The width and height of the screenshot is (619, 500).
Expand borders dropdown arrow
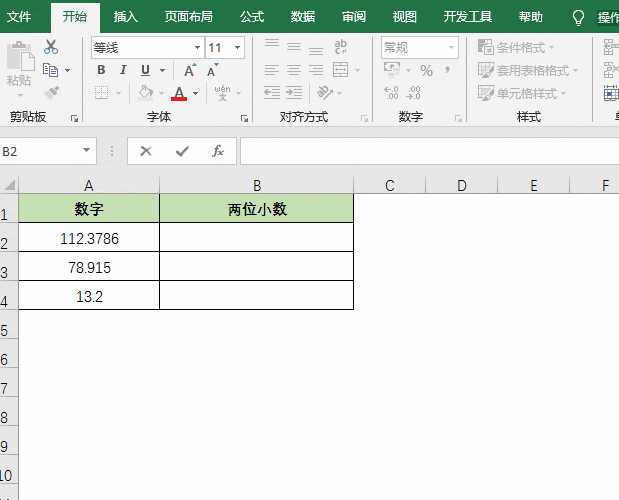click(118, 94)
